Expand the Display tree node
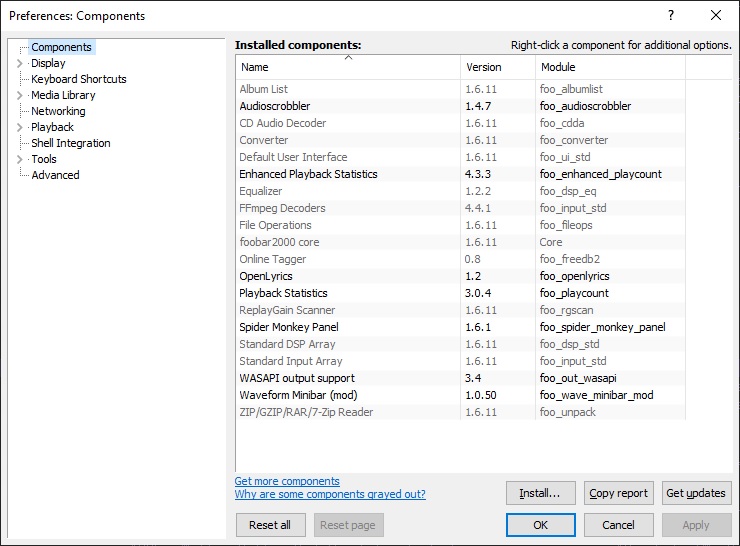Image resolution: width=740 pixels, height=546 pixels. pyautogui.click(x=20, y=63)
